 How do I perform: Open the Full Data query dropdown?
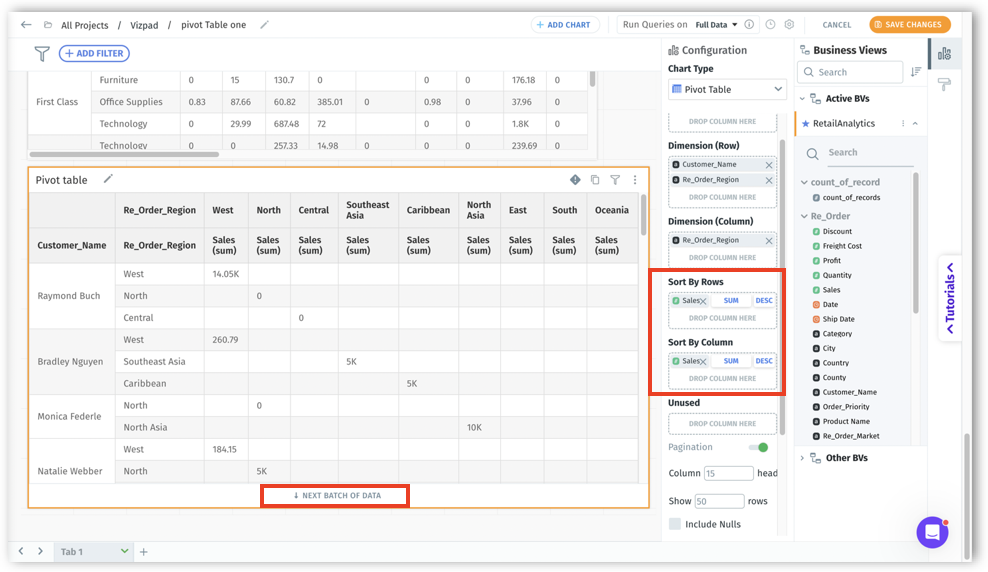coord(717,25)
